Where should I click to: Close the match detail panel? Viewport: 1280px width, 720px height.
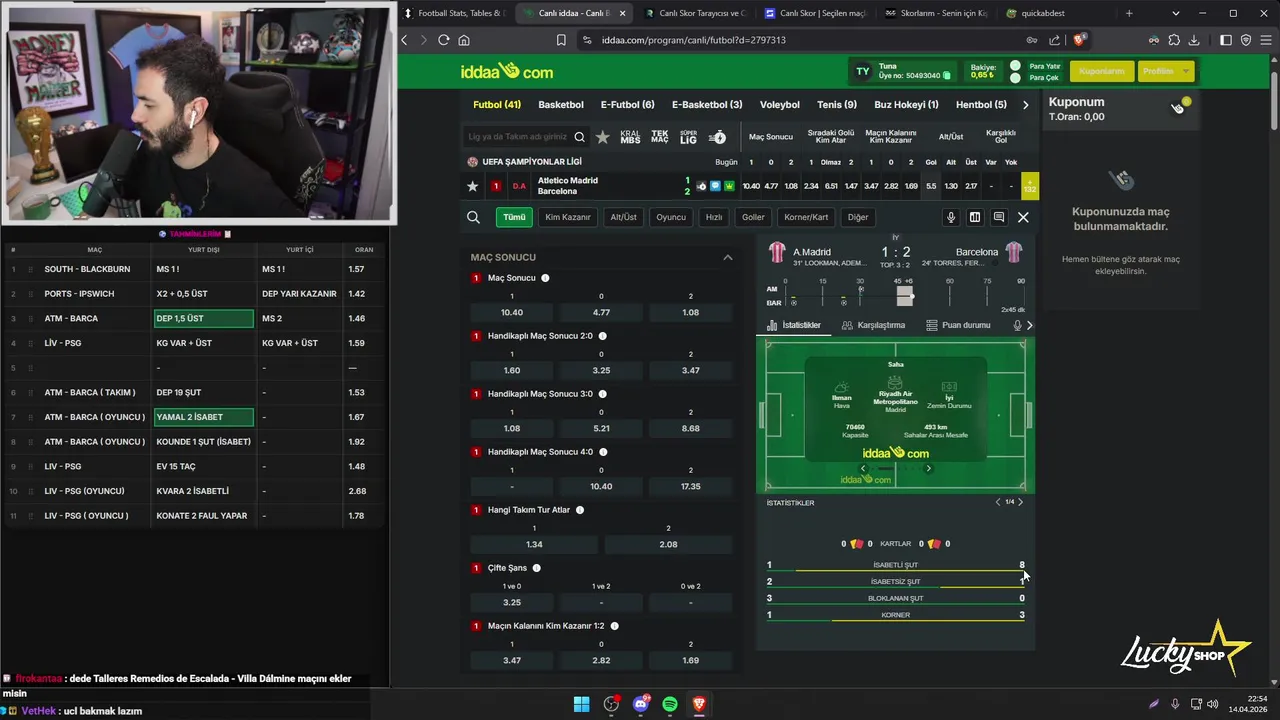(1023, 217)
